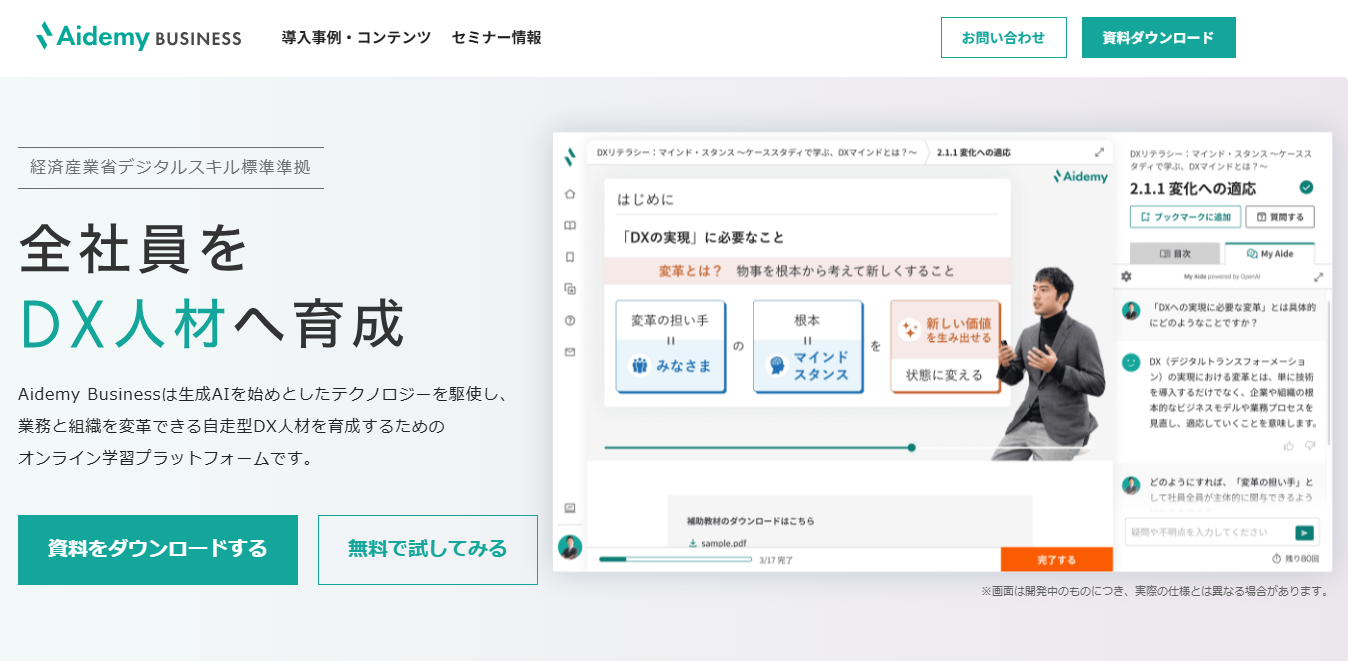
Task: Click the help question mark sidebar icon
Action: 570,320
